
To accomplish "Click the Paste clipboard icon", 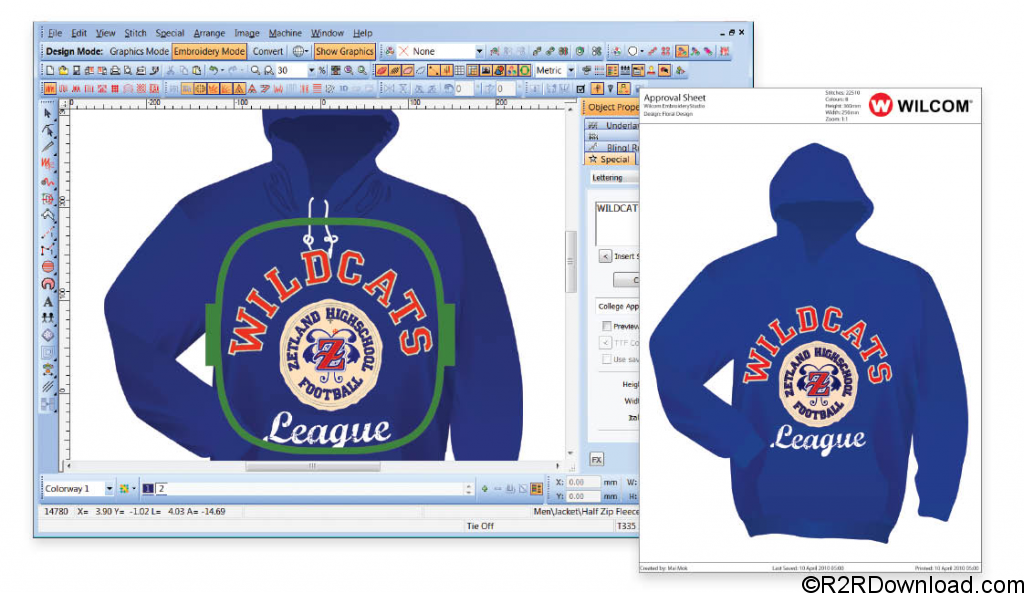I will click(197, 71).
